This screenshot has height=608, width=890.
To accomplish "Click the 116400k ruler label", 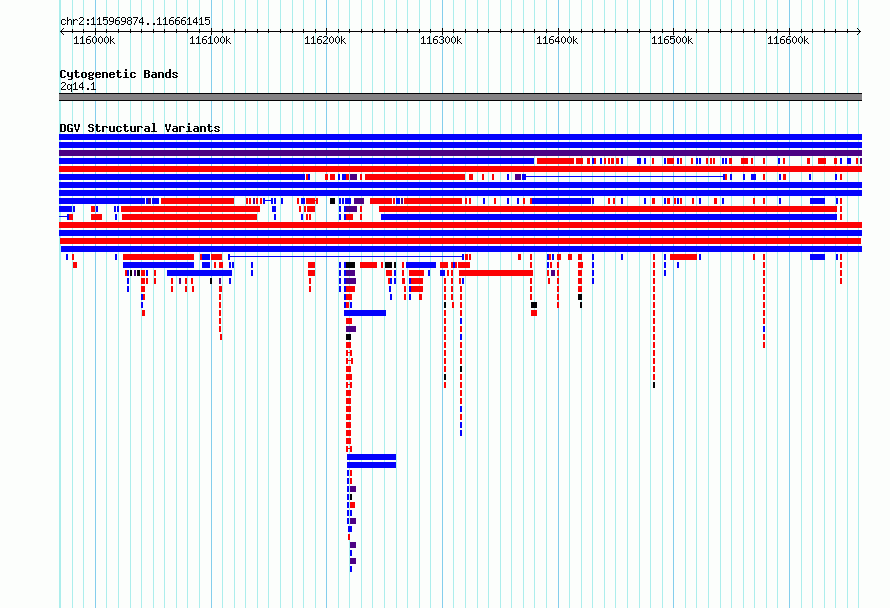I will pyautogui.click(x=557, y=40).
